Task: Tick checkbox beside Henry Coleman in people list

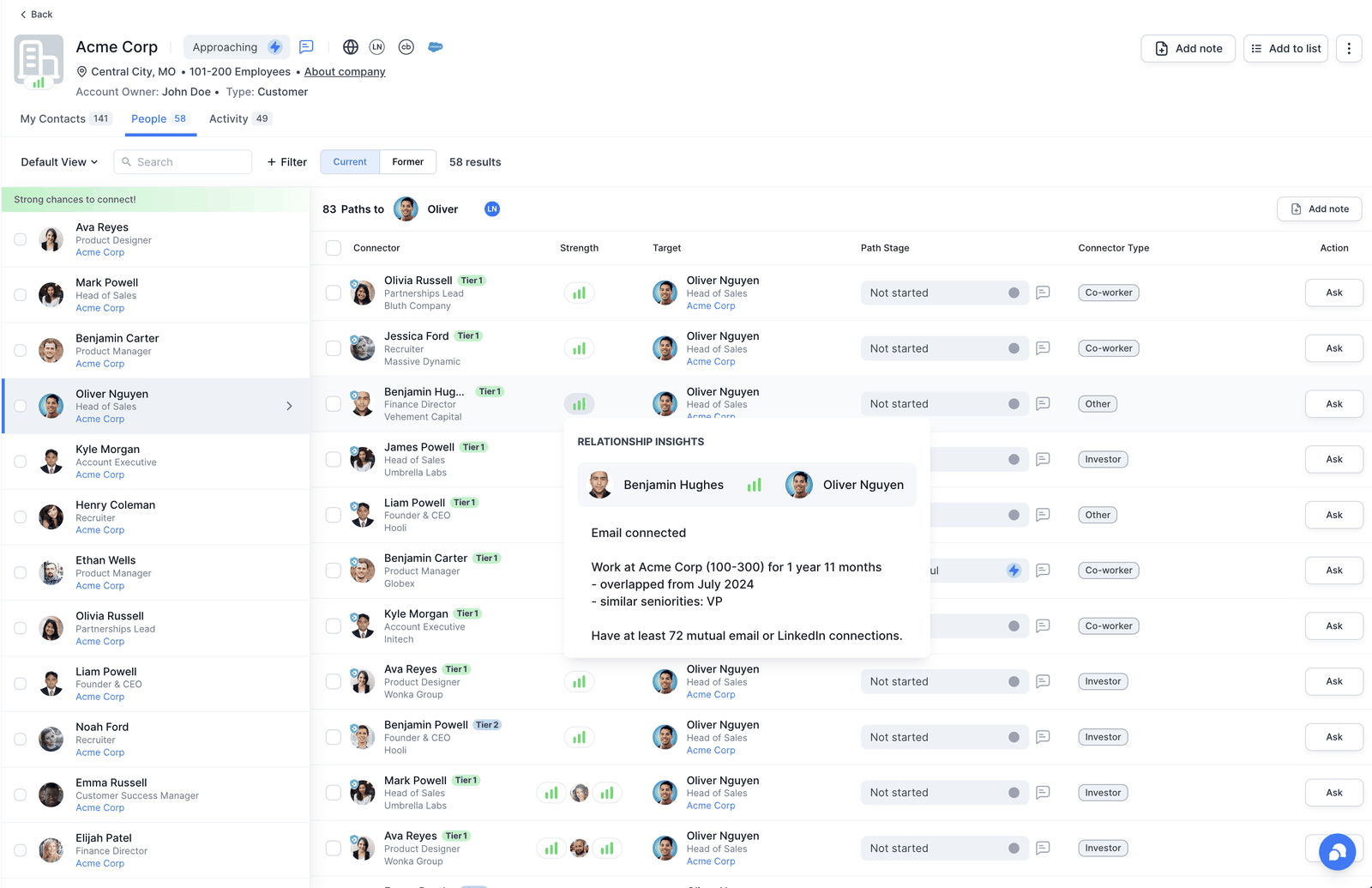Action: pos(20,517)
